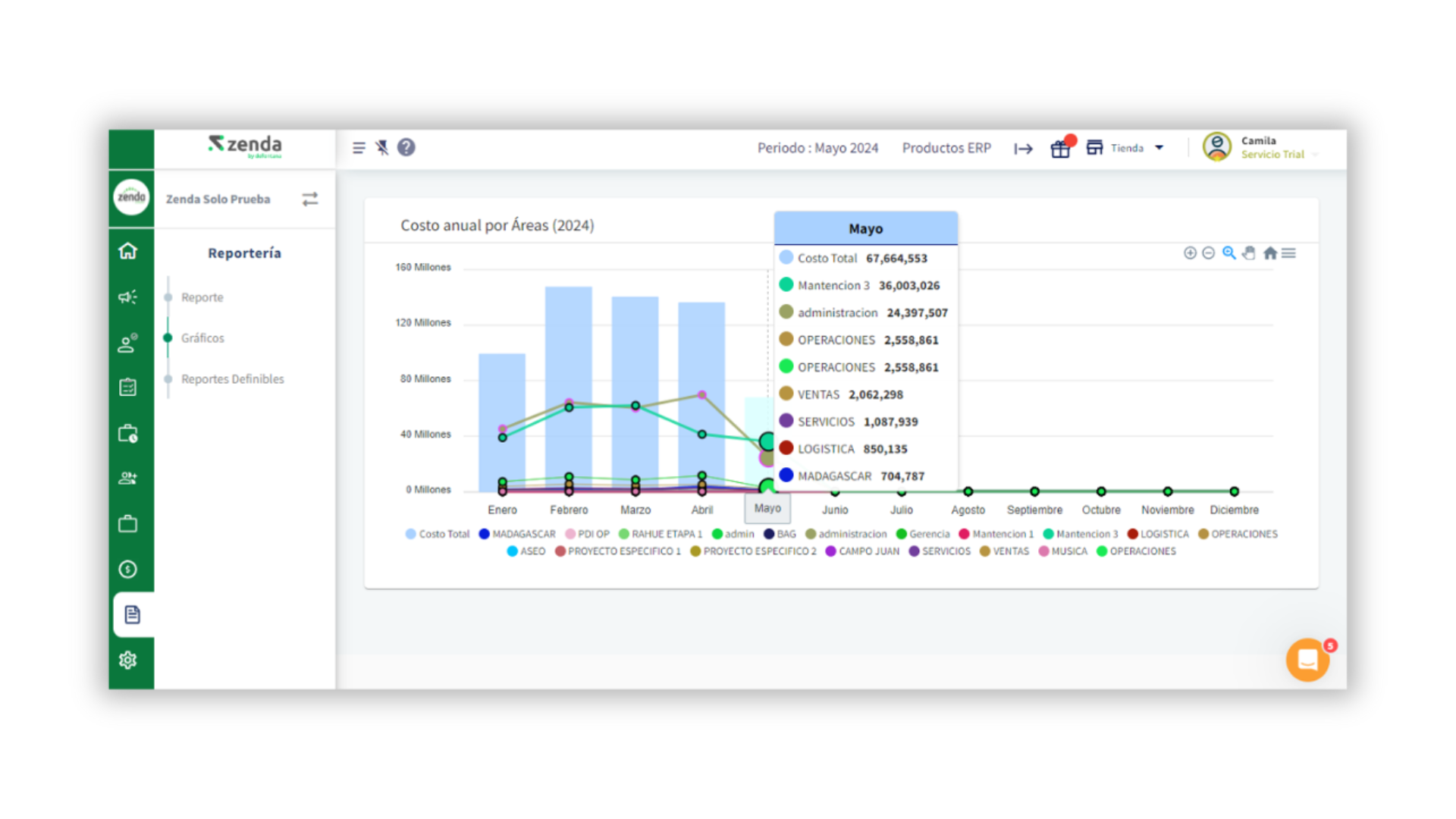Expand the Servicio Trial user dropdown arrow
Screen dimensions: 1456x819
[x=1316, y=155]
